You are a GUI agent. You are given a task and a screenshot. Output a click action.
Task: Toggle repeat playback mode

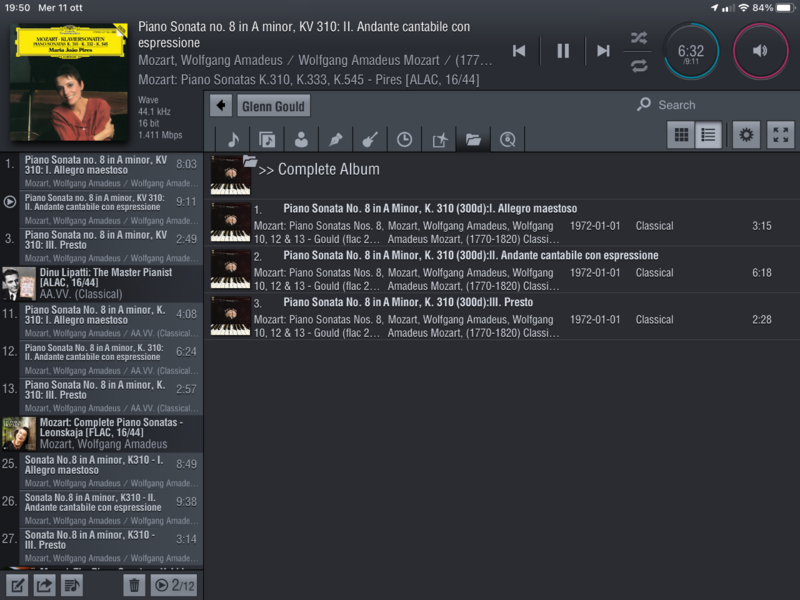639,66
